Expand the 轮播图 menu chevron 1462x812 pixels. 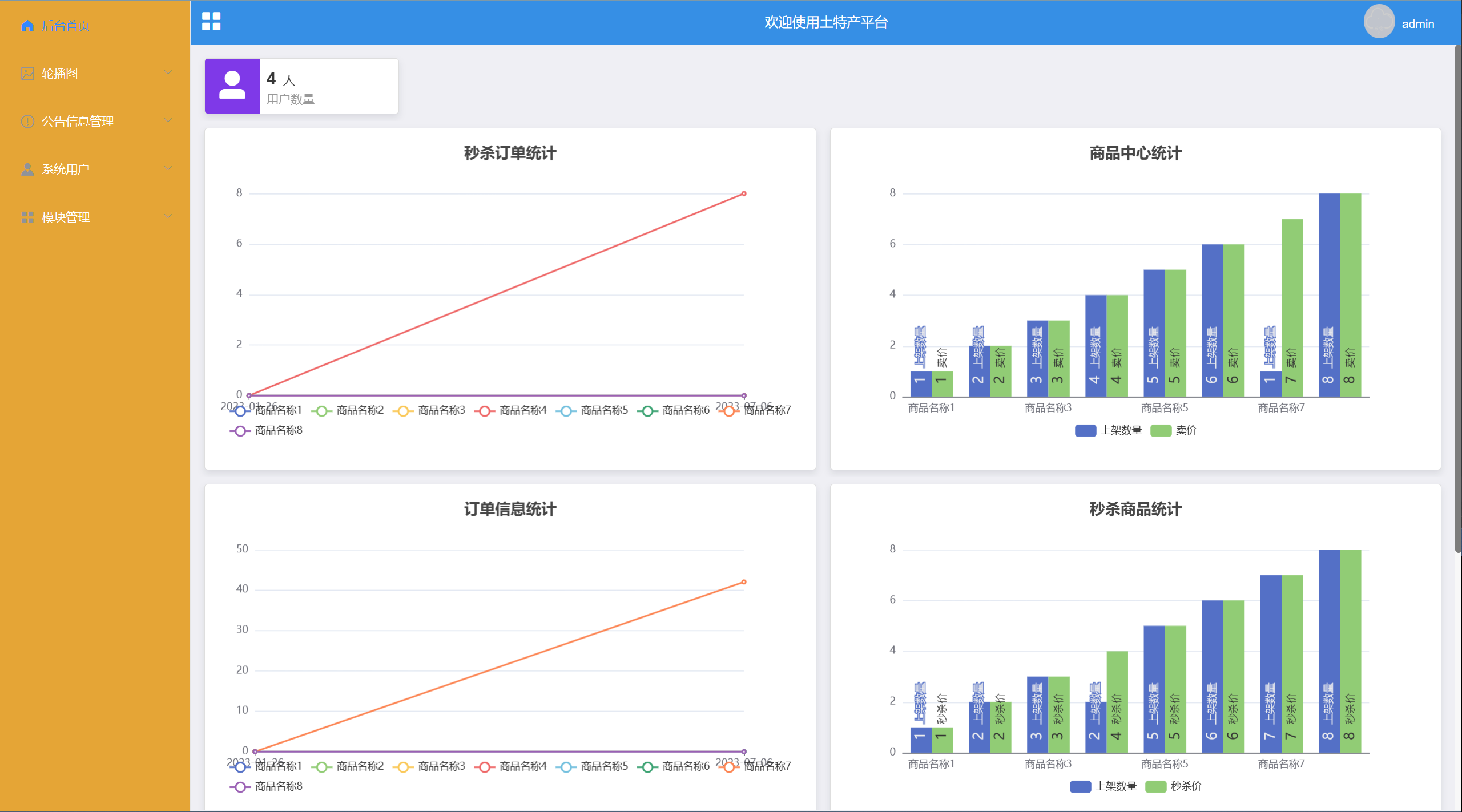pos(168,72)
